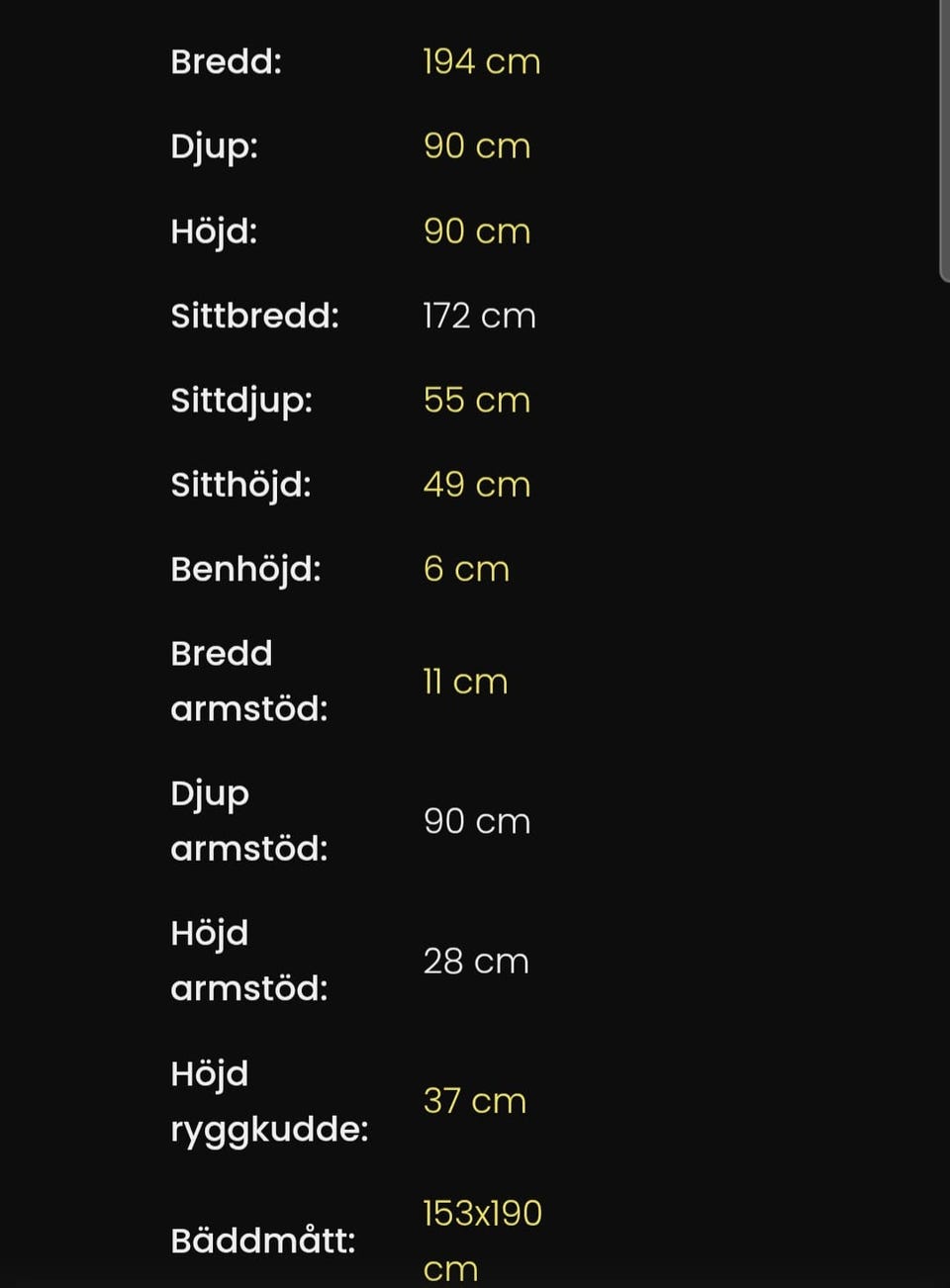Viewport: 950px width, 1288px height.
Task: Click the "Bredd:" label at the top
Action: pos(226,62)
